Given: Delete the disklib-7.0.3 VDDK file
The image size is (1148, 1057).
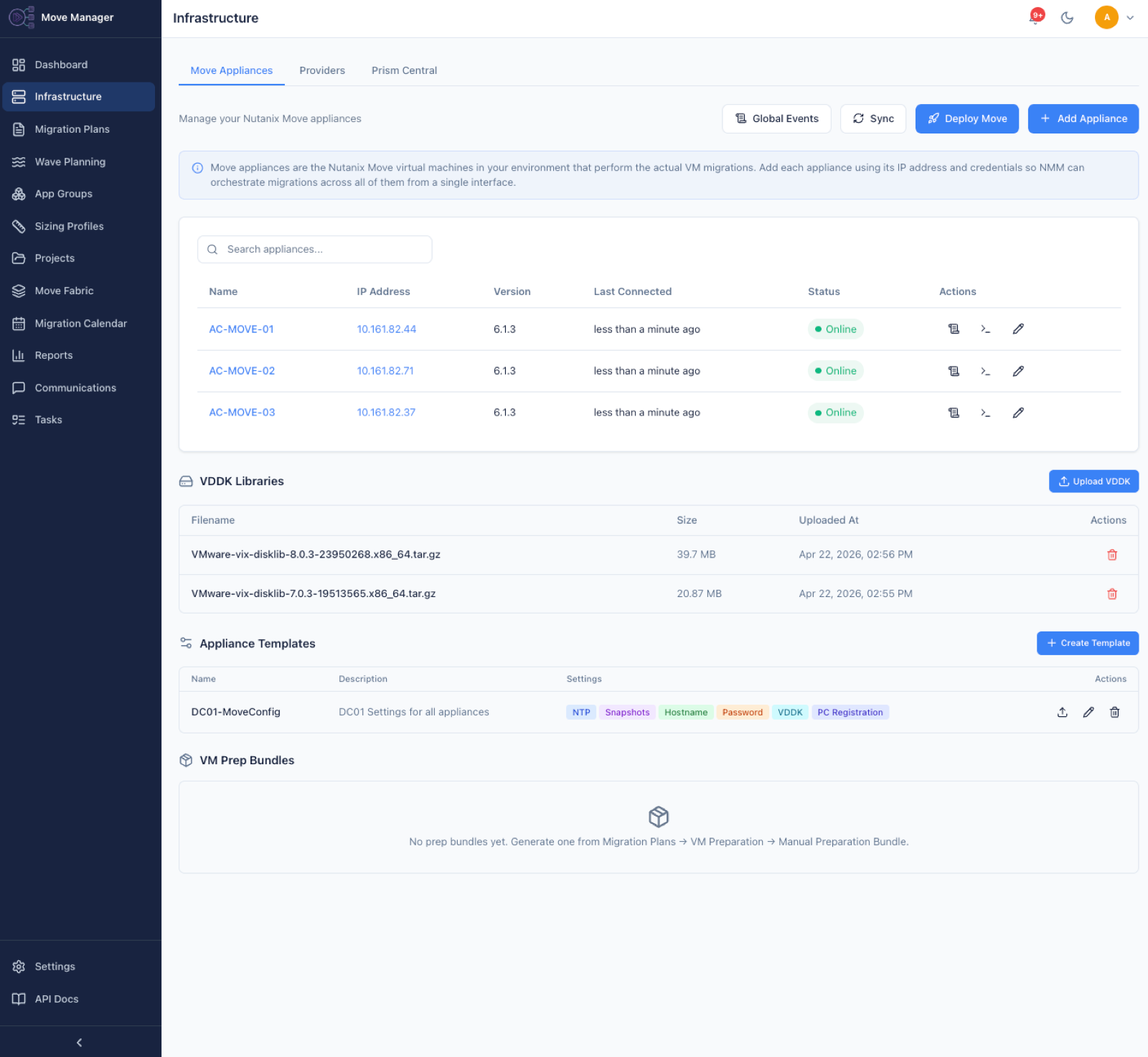Looking at the screenshot, I should coord(1112,593).
